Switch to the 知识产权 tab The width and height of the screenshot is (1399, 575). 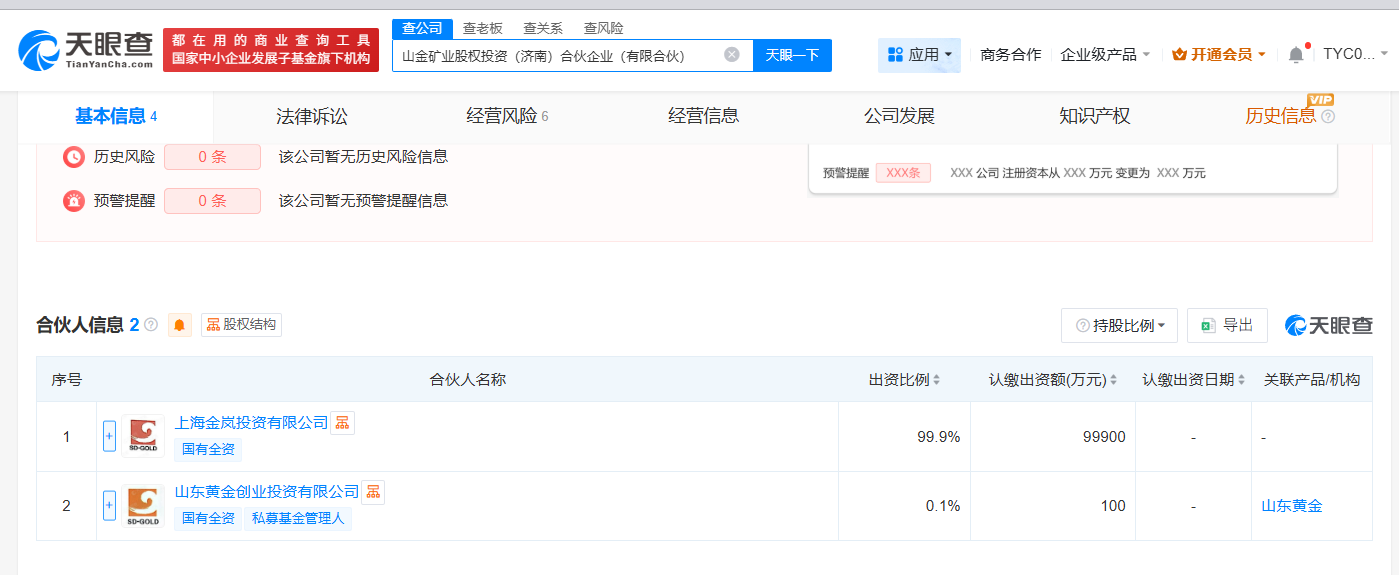click(x=1094, y=116)
